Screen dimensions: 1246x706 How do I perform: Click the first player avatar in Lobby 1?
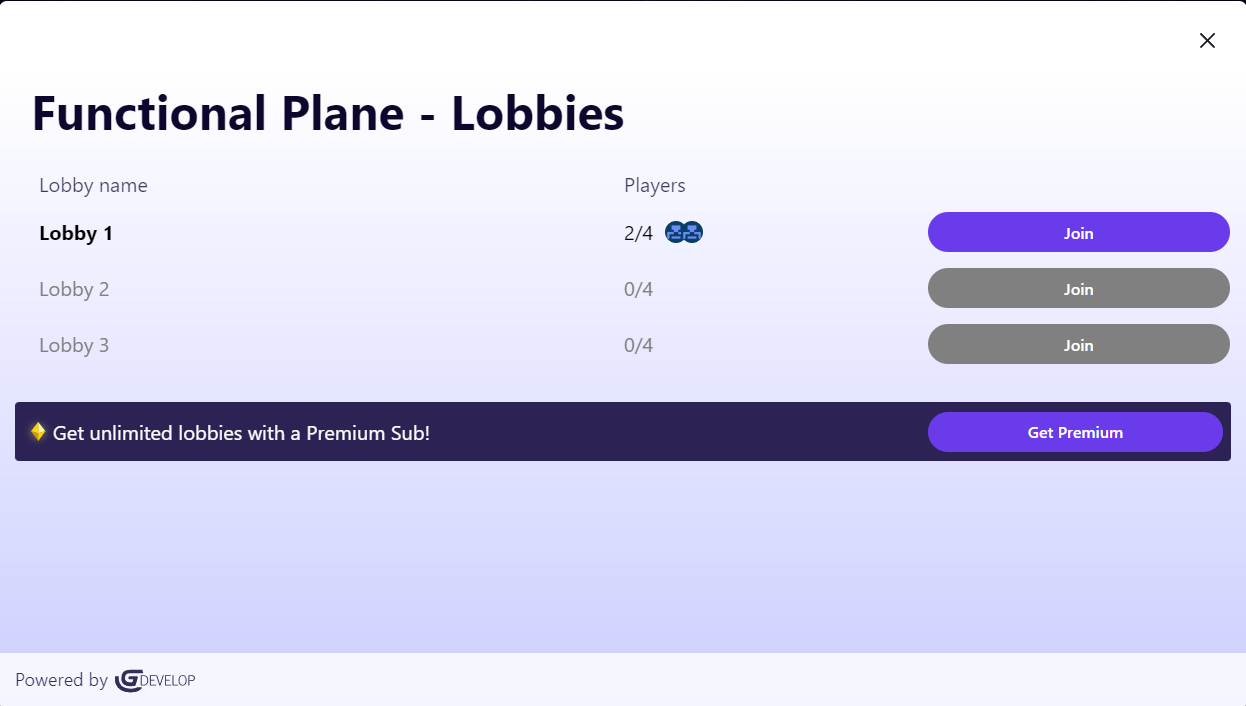(676, 232)
